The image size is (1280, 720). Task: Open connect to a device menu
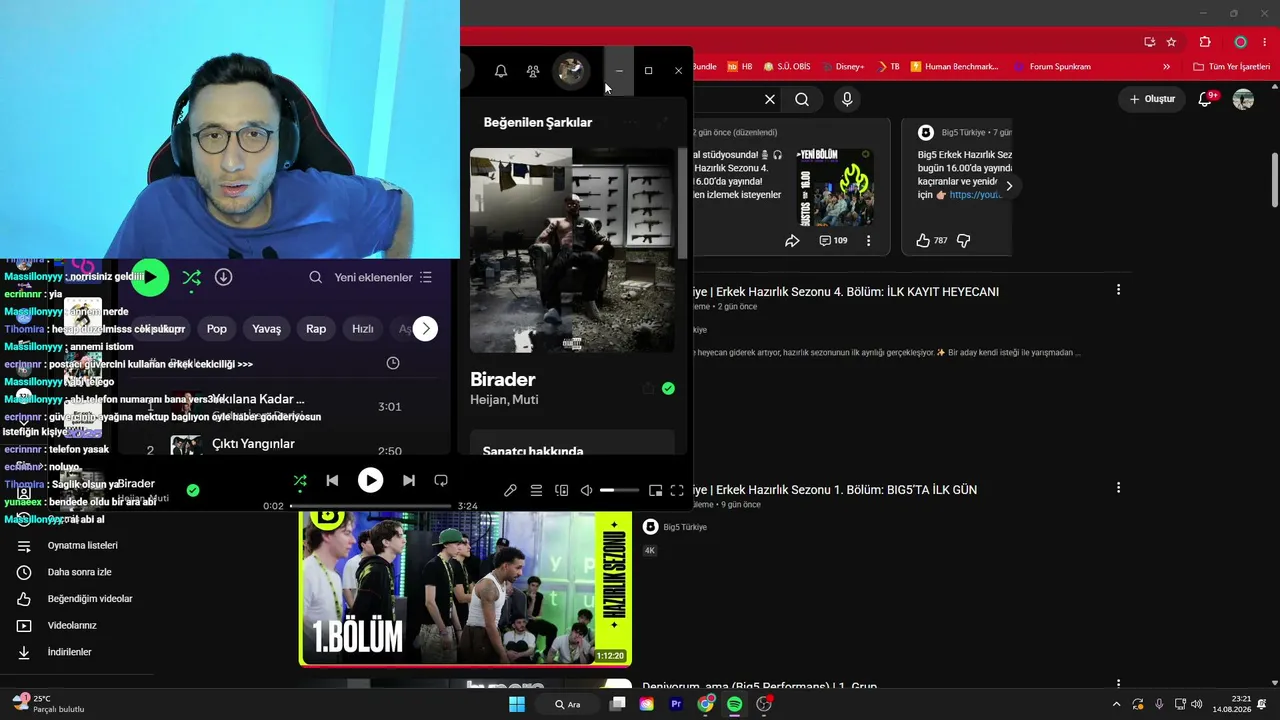[x=562, y=491]
